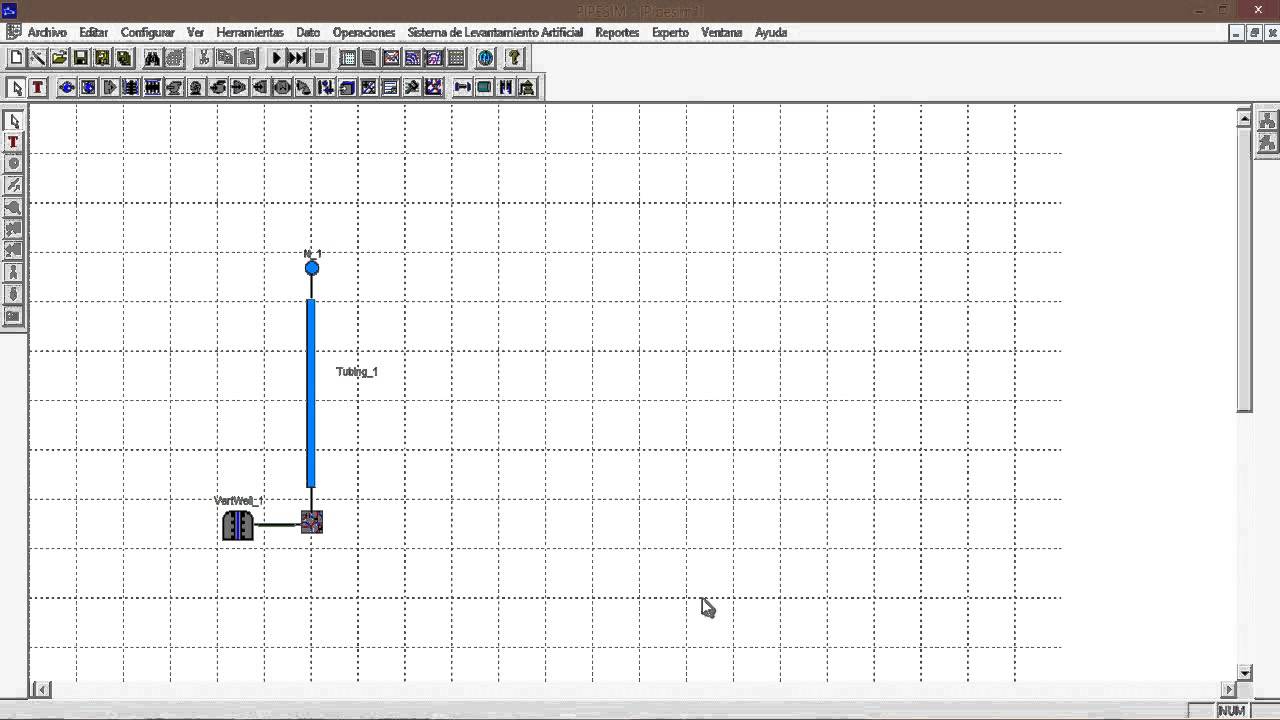The width and height of the screenshot is (1280, 720).
Task: Open the Reportes menu
Action: [617, 33]
